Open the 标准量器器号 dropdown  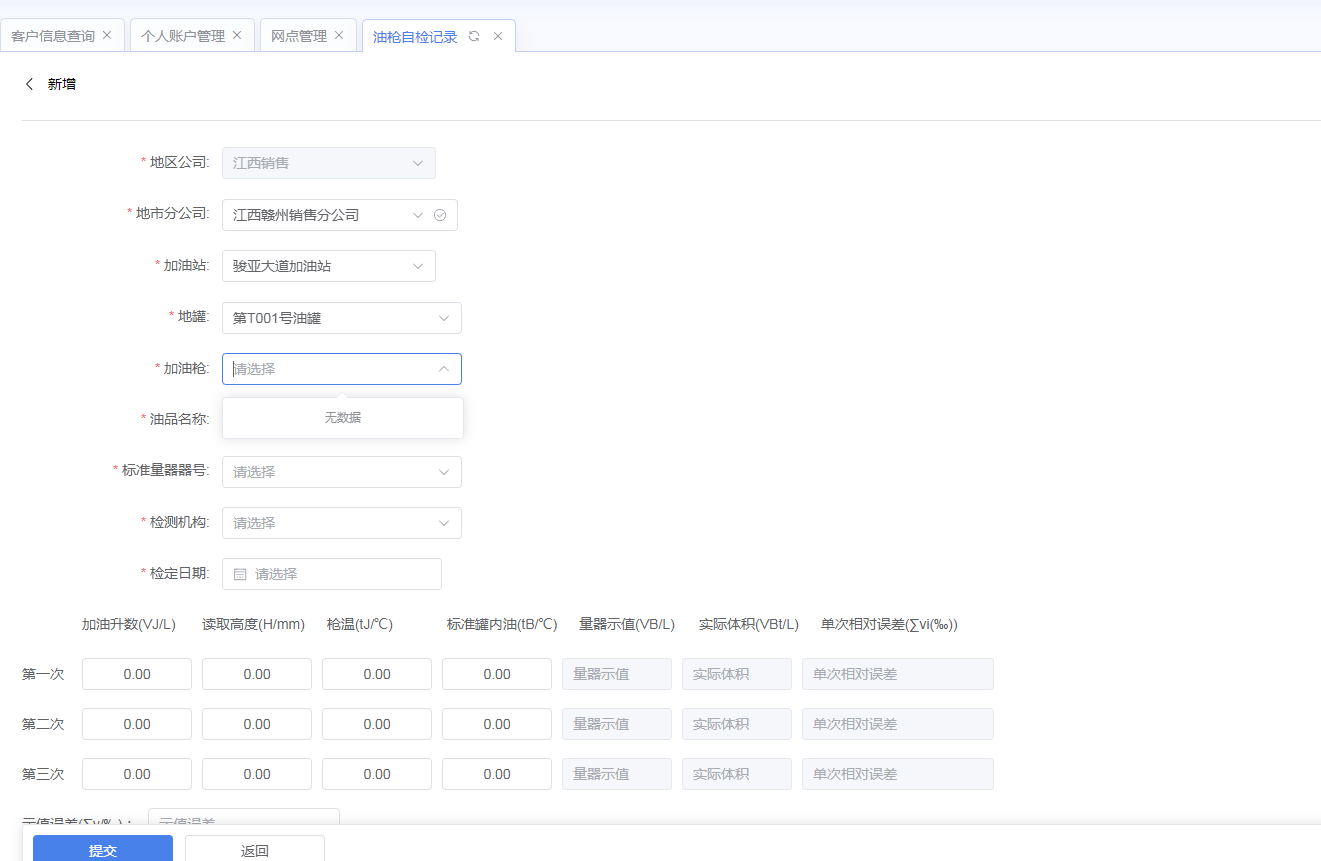click(x=341, y=472)
